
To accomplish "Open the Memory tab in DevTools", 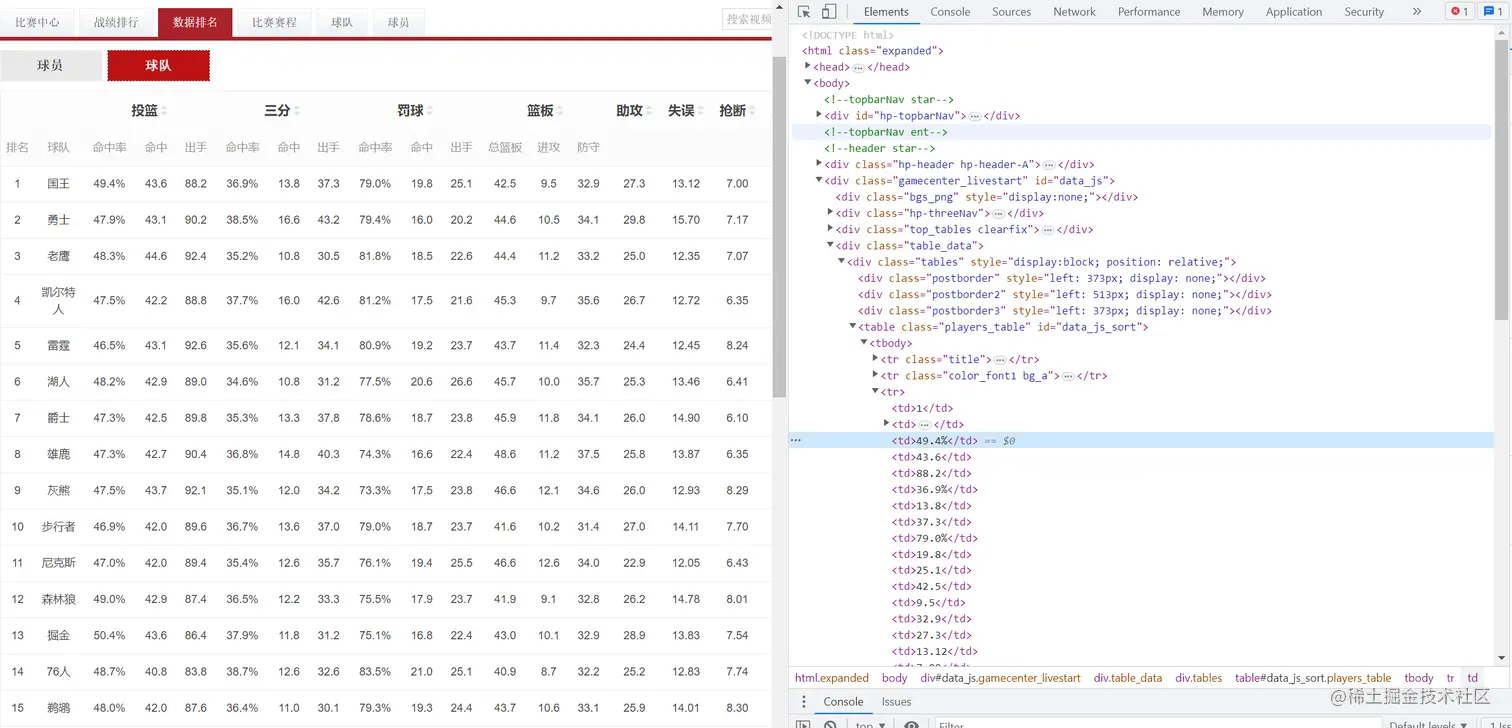I will pyautogui.click(x=1222, y=12).
